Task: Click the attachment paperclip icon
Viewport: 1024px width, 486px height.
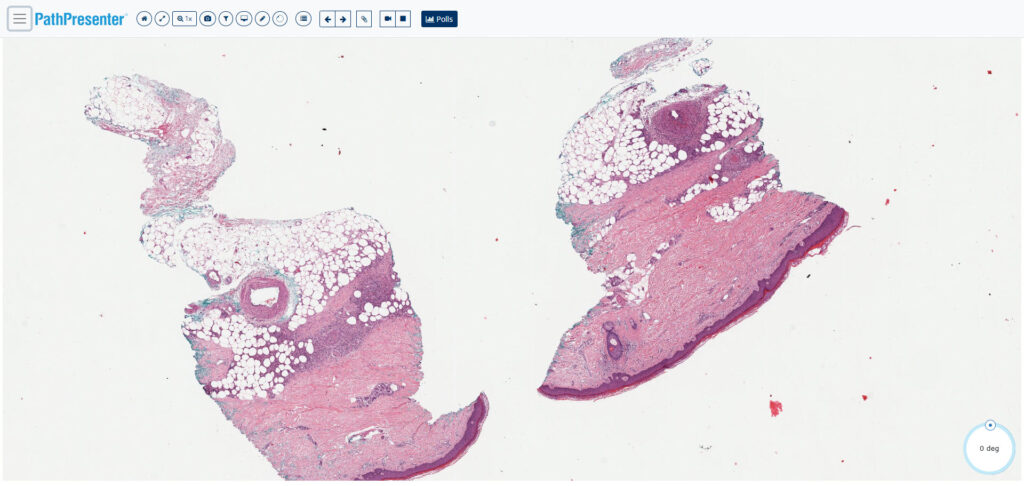Action: tap(364, 19)
